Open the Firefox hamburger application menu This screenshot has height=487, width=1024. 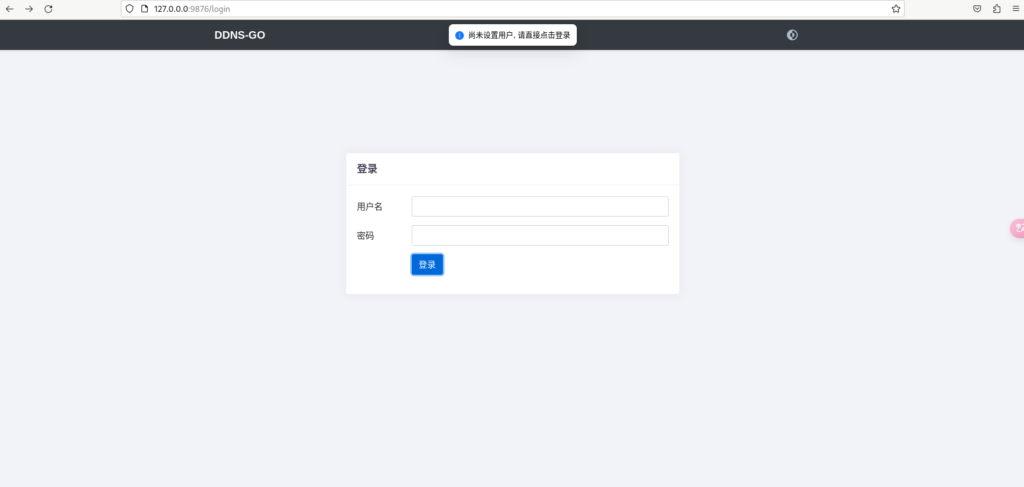coord(1015,8)
